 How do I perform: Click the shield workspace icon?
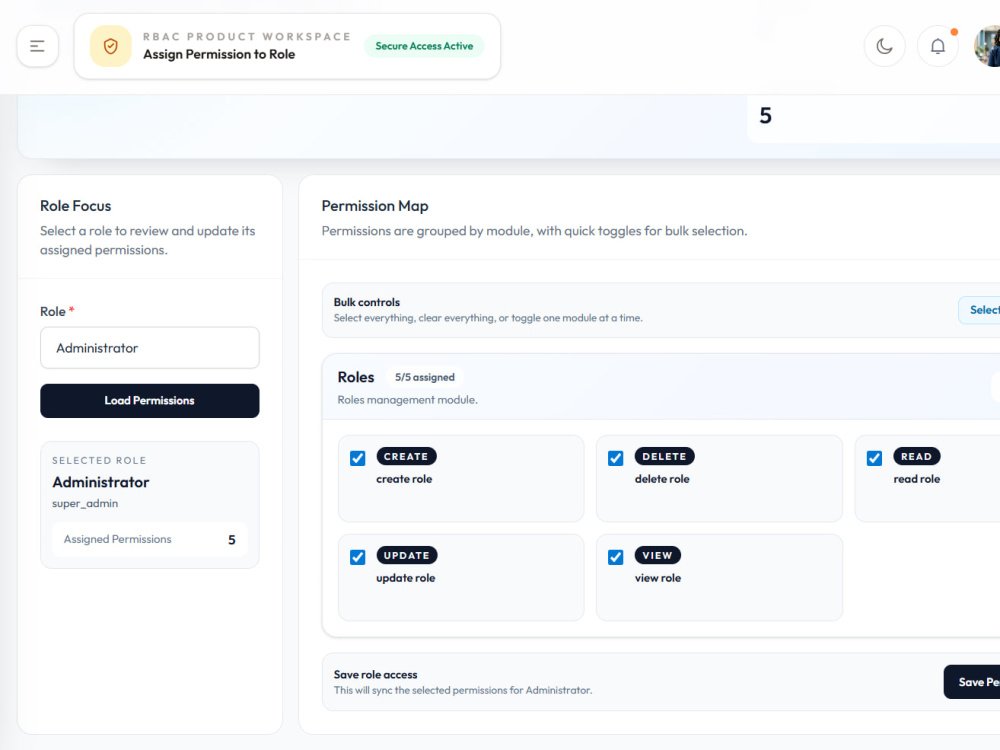110,46
